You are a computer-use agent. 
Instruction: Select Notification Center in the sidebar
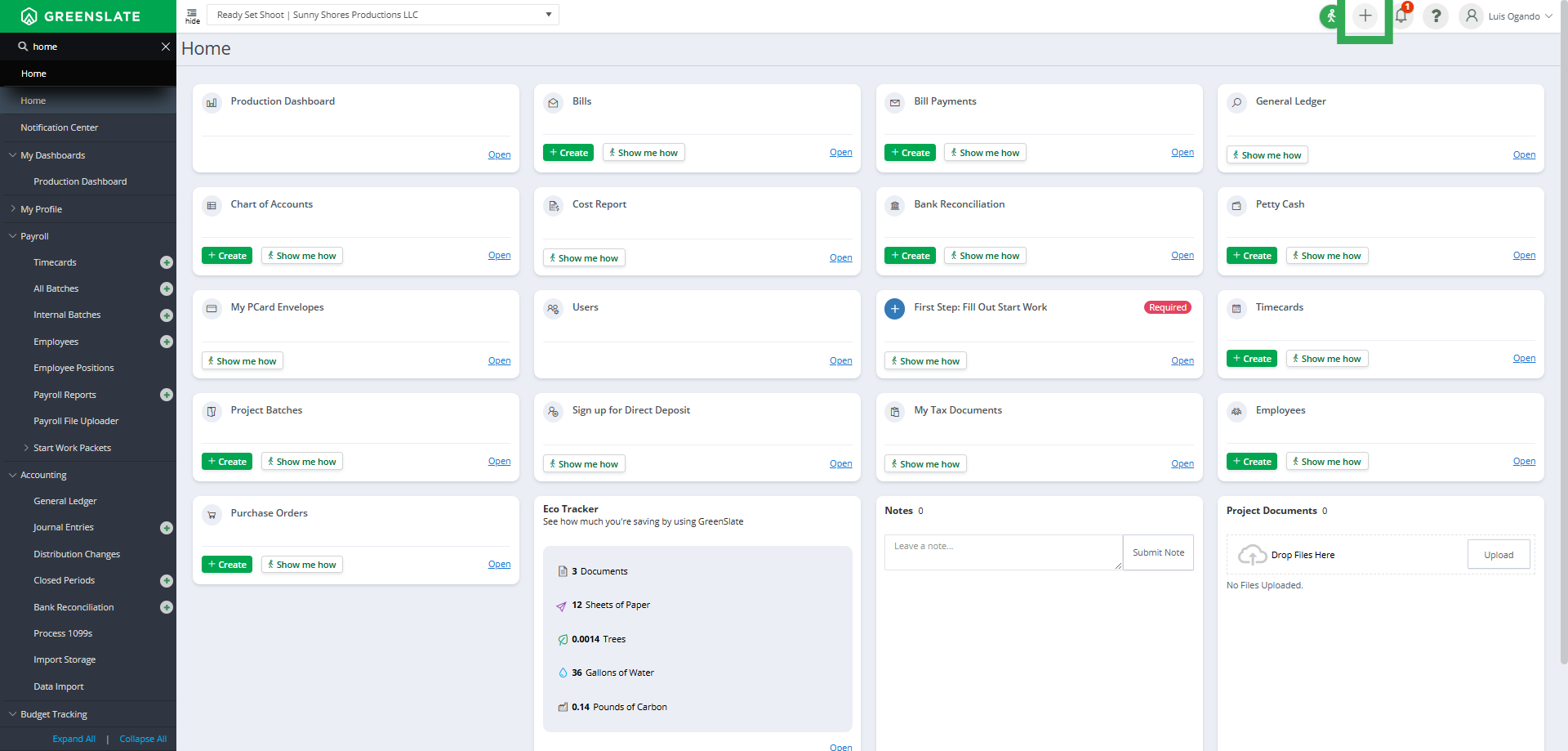[x=59, y=127]
